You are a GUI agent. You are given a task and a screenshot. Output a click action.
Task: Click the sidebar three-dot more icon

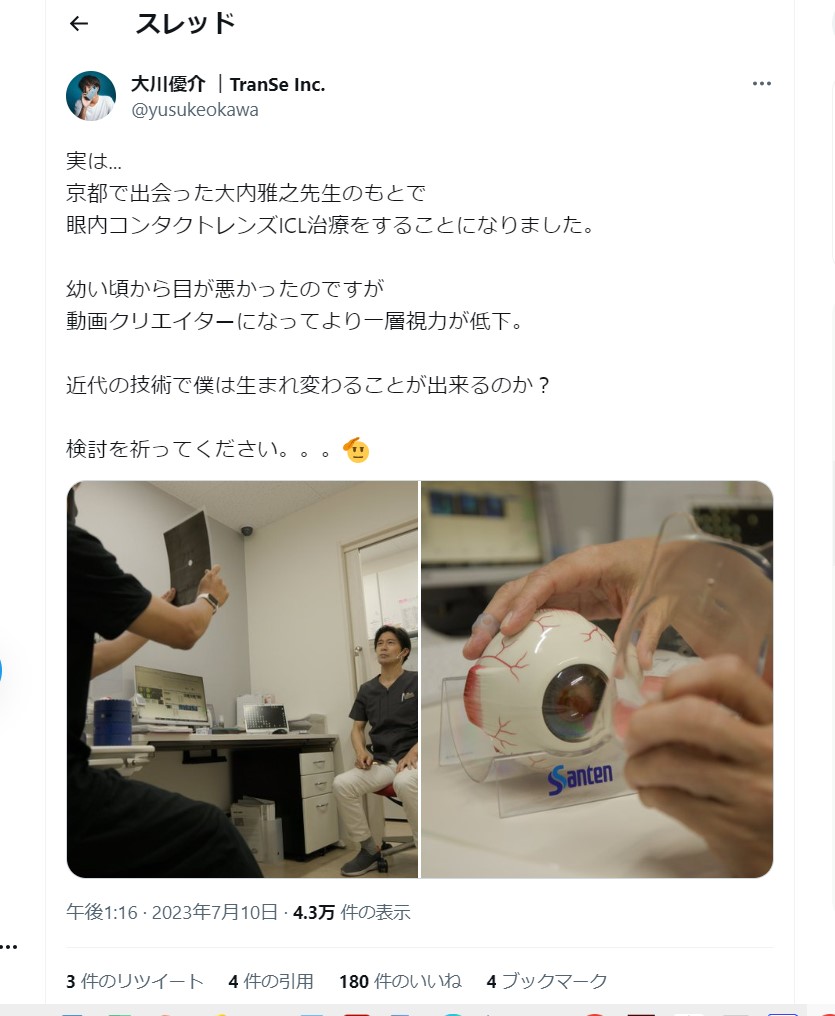pos(8,947)
